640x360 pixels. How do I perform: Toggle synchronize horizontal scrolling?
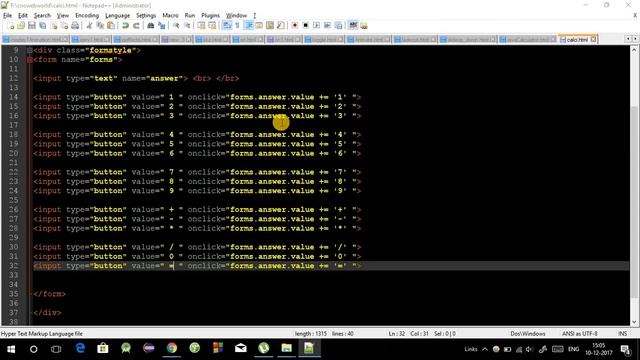click(x=212, y=26)
